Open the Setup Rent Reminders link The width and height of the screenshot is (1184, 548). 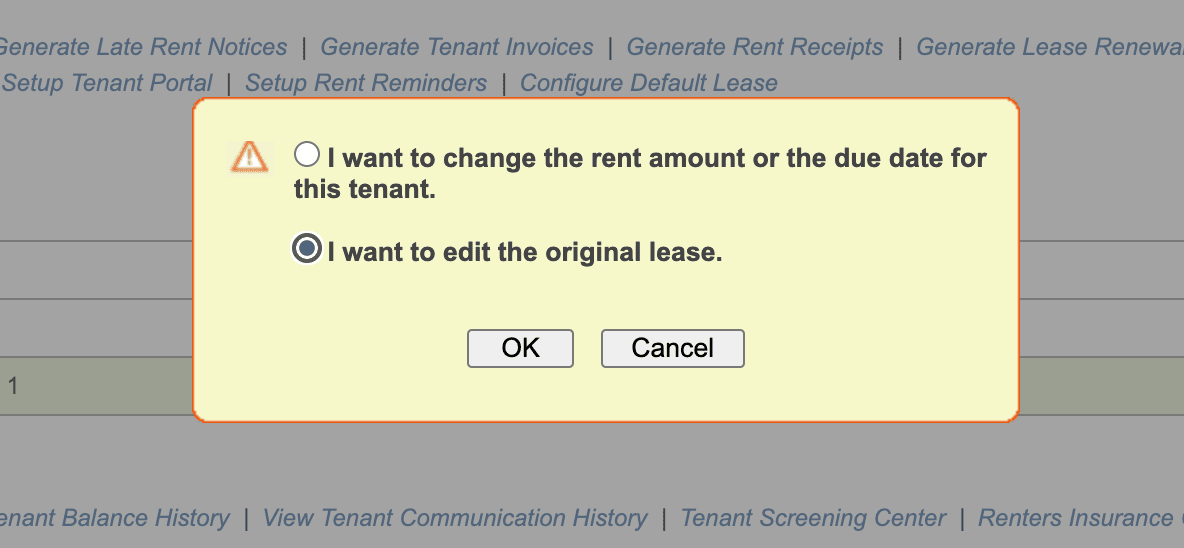(x=366, y=83)
